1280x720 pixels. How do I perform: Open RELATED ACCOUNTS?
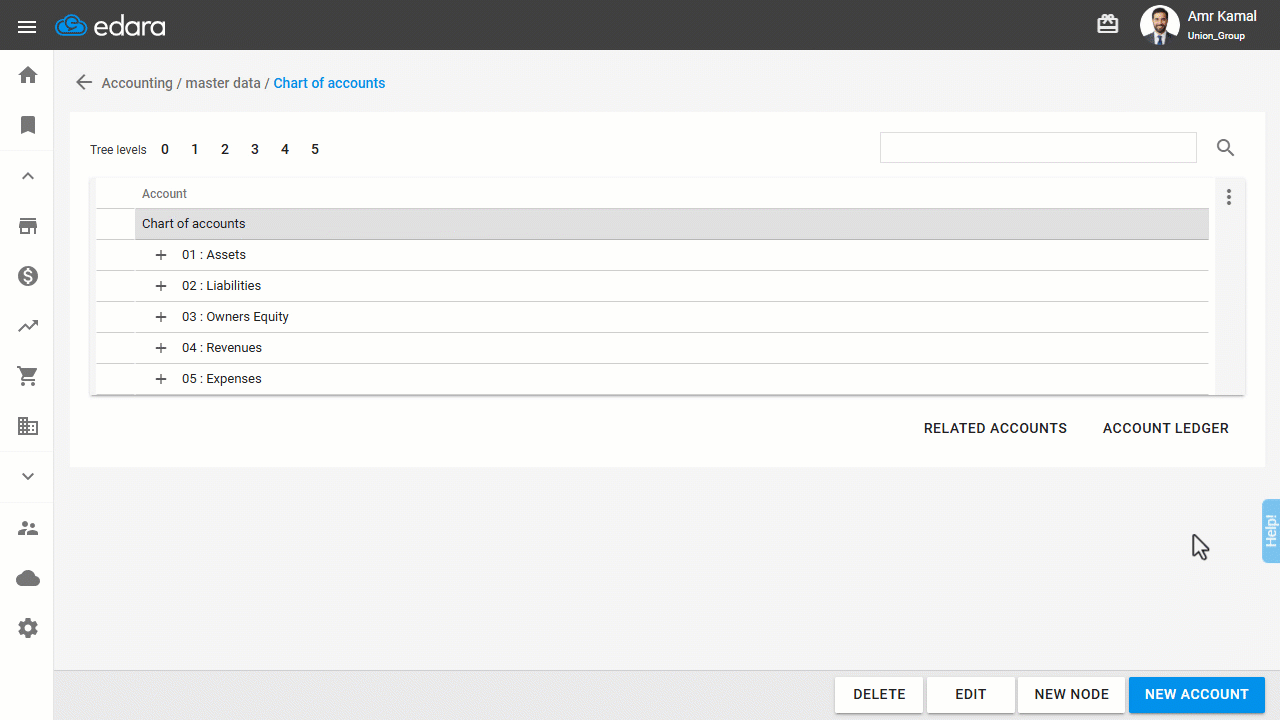(995, 428)
